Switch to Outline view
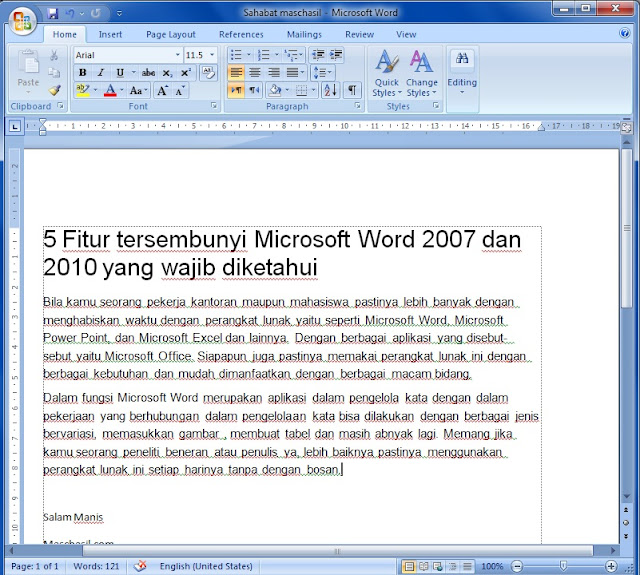Screen dimensions: 640x575 click(x=452, y=566)
